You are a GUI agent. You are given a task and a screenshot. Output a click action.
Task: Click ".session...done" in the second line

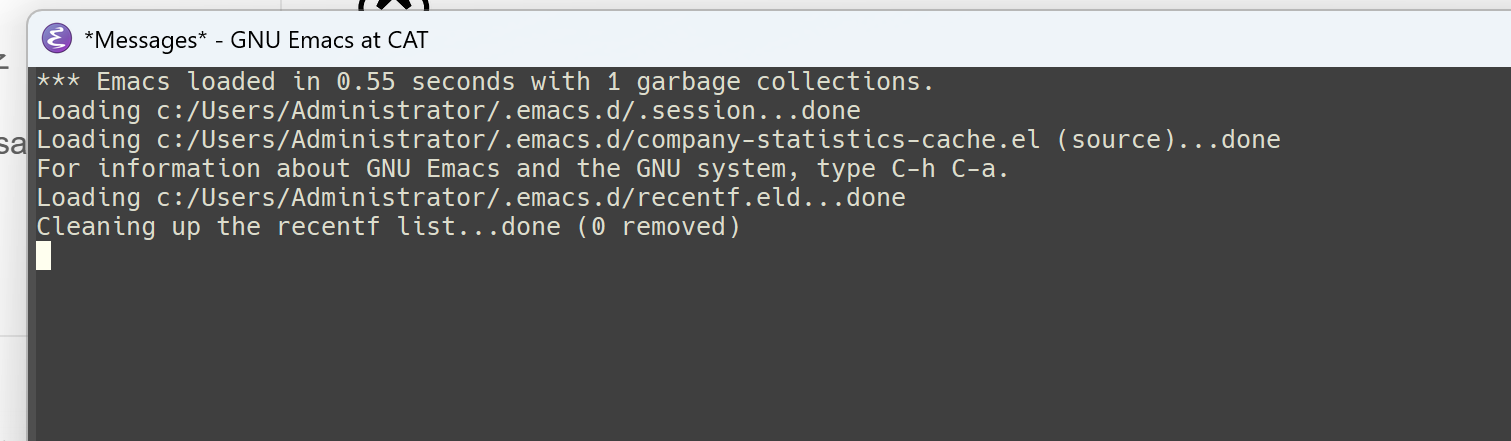pos(748,110)
